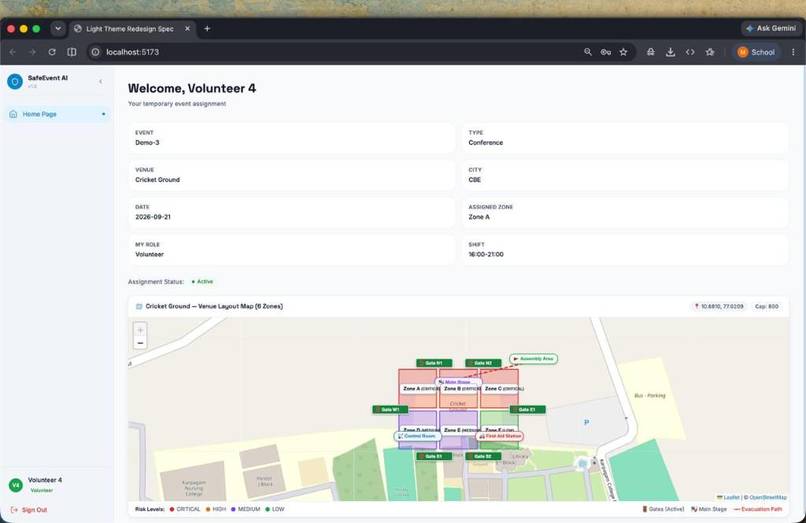Select the First Aid Station marker
806x523 pixels.
tap(500, 436)
